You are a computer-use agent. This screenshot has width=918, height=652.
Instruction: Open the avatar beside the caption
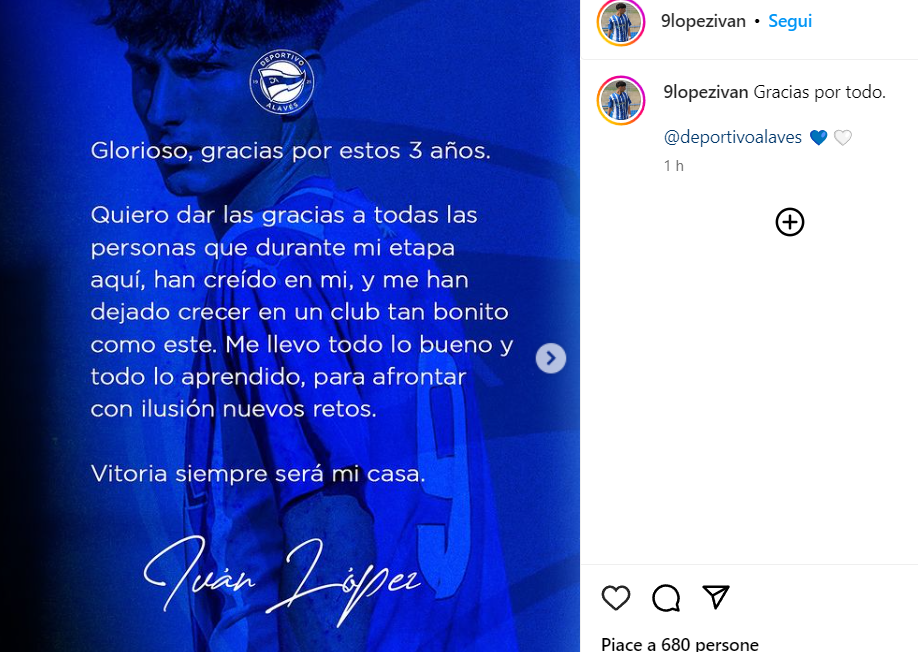coord(621,100)
